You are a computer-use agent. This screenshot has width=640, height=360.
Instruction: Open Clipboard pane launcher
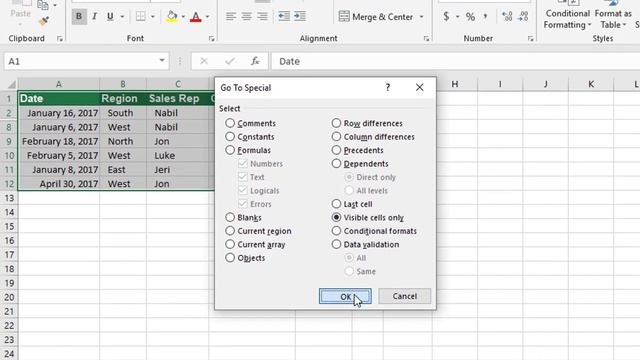tap(60, 38)
